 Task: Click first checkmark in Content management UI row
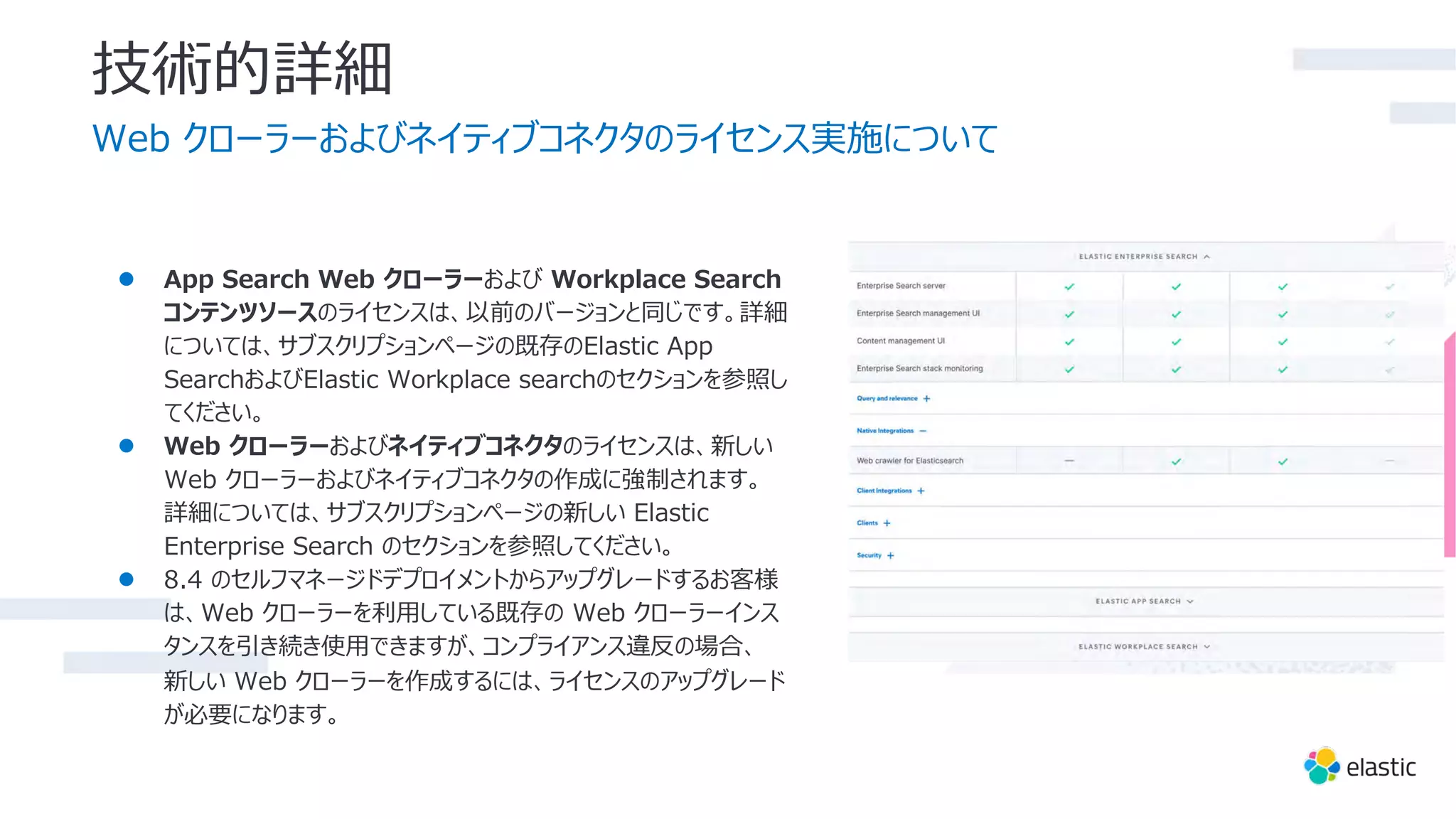(x=1069, y=342)
